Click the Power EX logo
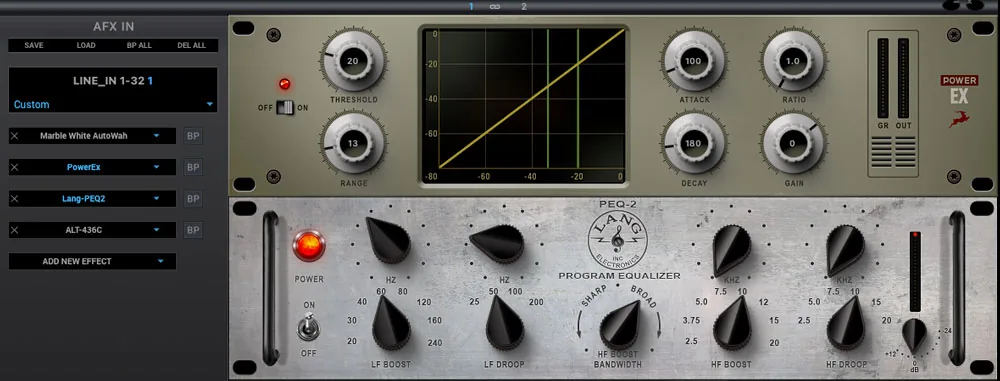Viewport: 1000px width, 381px height. (x=959, y=90)
